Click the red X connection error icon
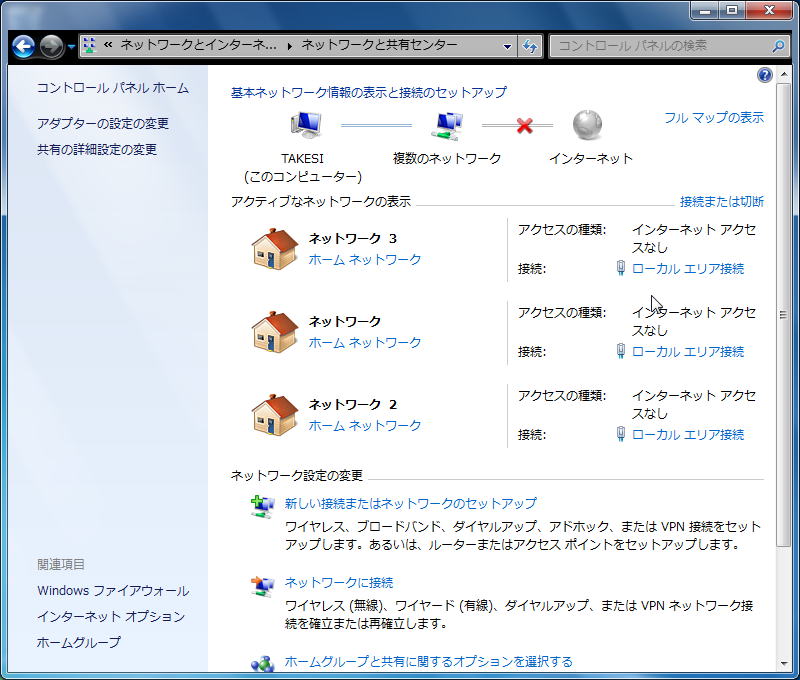The width and height of the screenshot is (800, 680). click(x=524, y=125)
